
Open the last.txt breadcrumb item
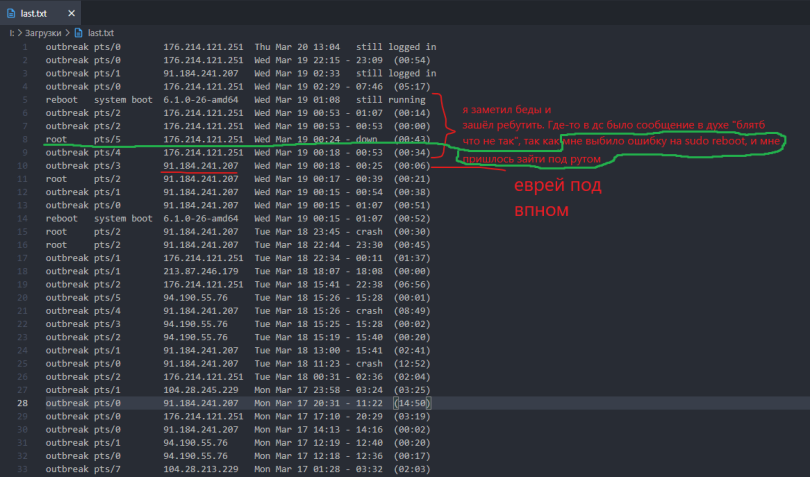[101, 33]
